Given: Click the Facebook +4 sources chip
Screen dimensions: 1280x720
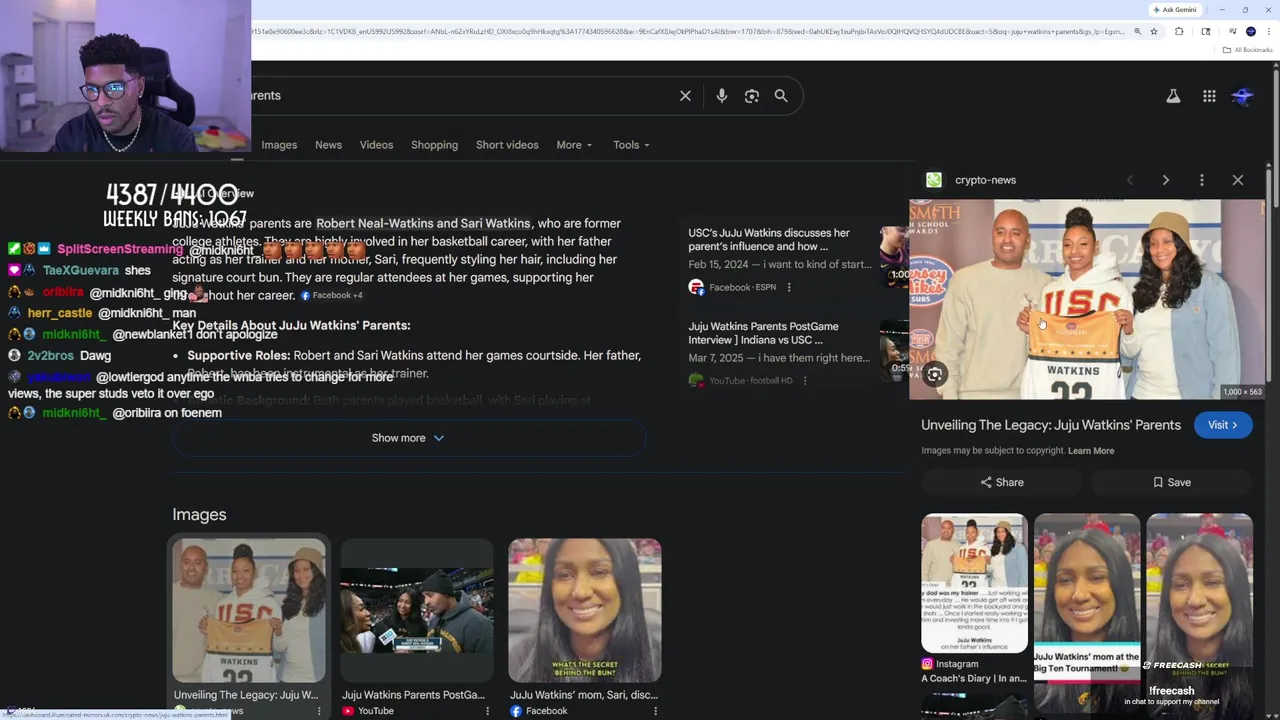Looking at the screenshot, I should coord(332,296).
